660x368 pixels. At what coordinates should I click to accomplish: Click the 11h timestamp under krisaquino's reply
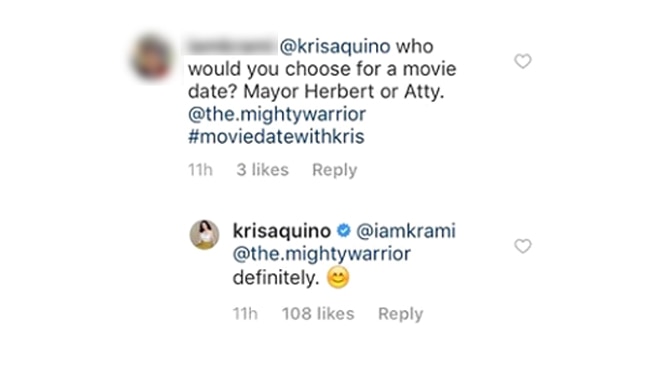click(x=245, y=314)
